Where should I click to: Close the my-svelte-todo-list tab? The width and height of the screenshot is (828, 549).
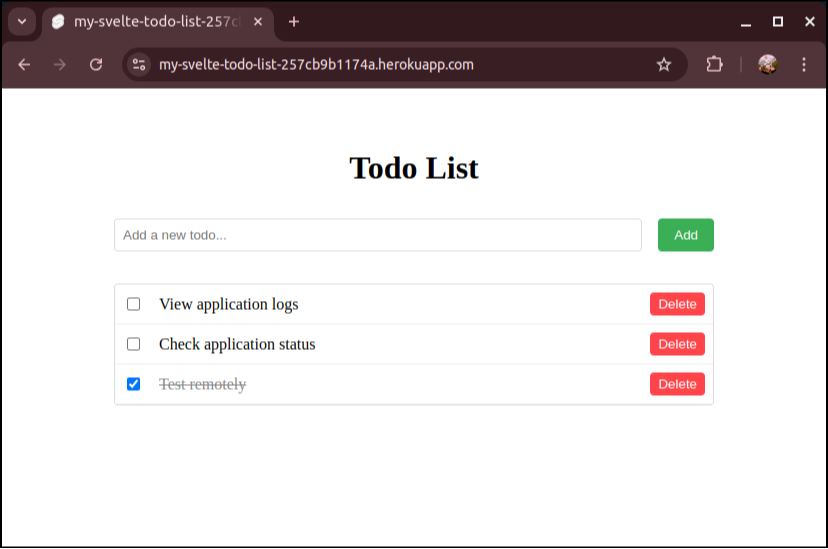tap(258, 21)
